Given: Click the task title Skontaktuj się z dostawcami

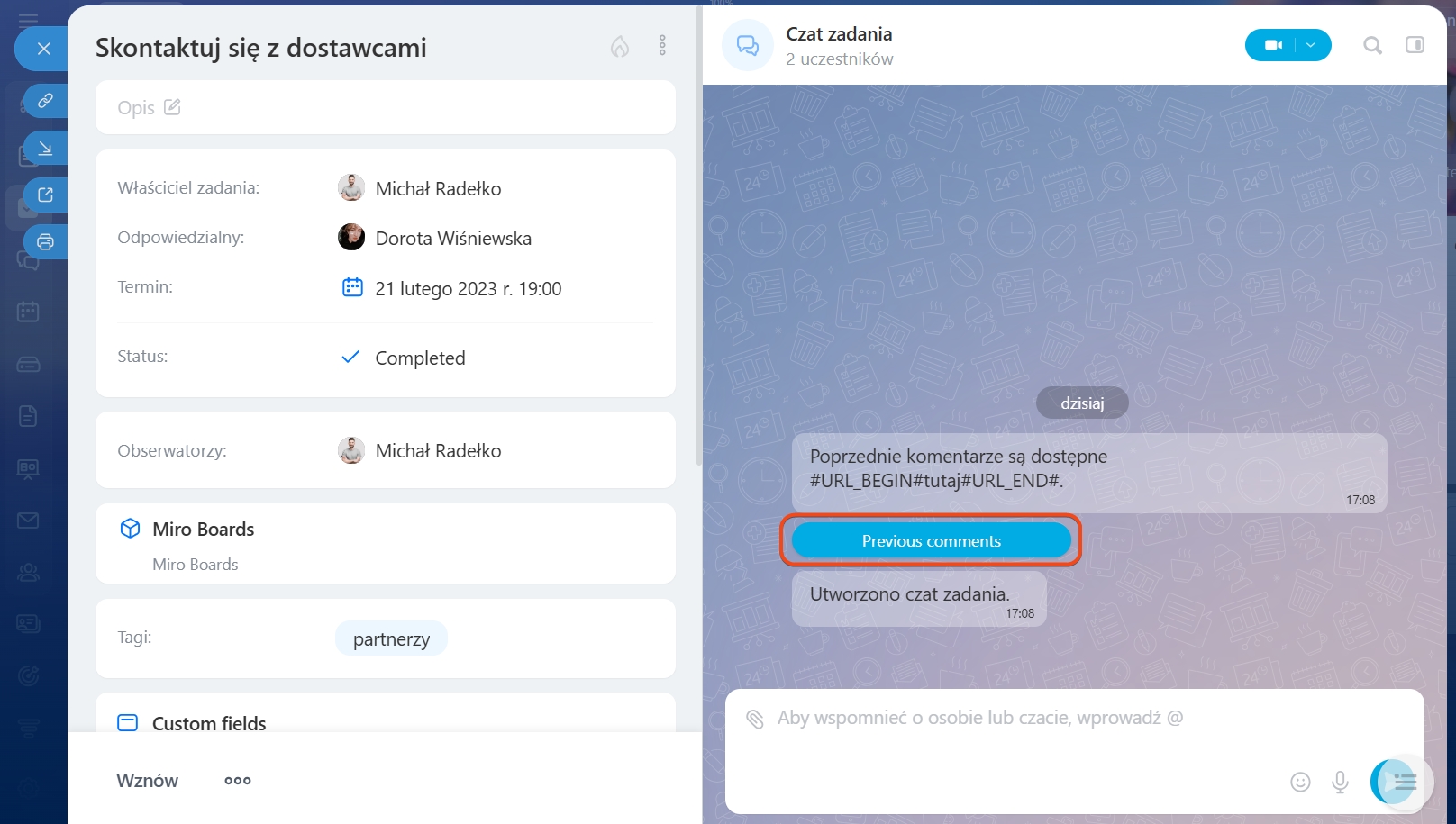Looking at the screenshot, I should point(261,48).
